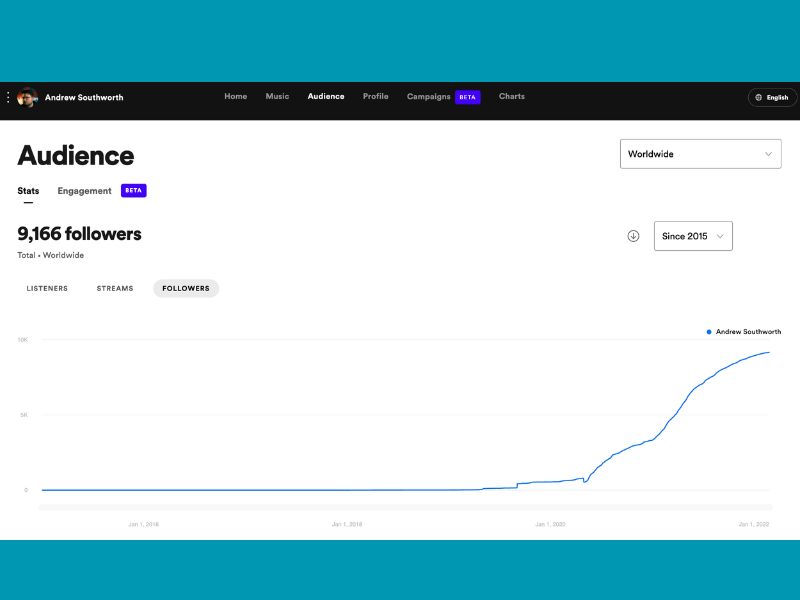The height and width of the screenshot is (600, 800).
Task: Select the Audience tab in the navbar
Action: (x=326, y=96)
